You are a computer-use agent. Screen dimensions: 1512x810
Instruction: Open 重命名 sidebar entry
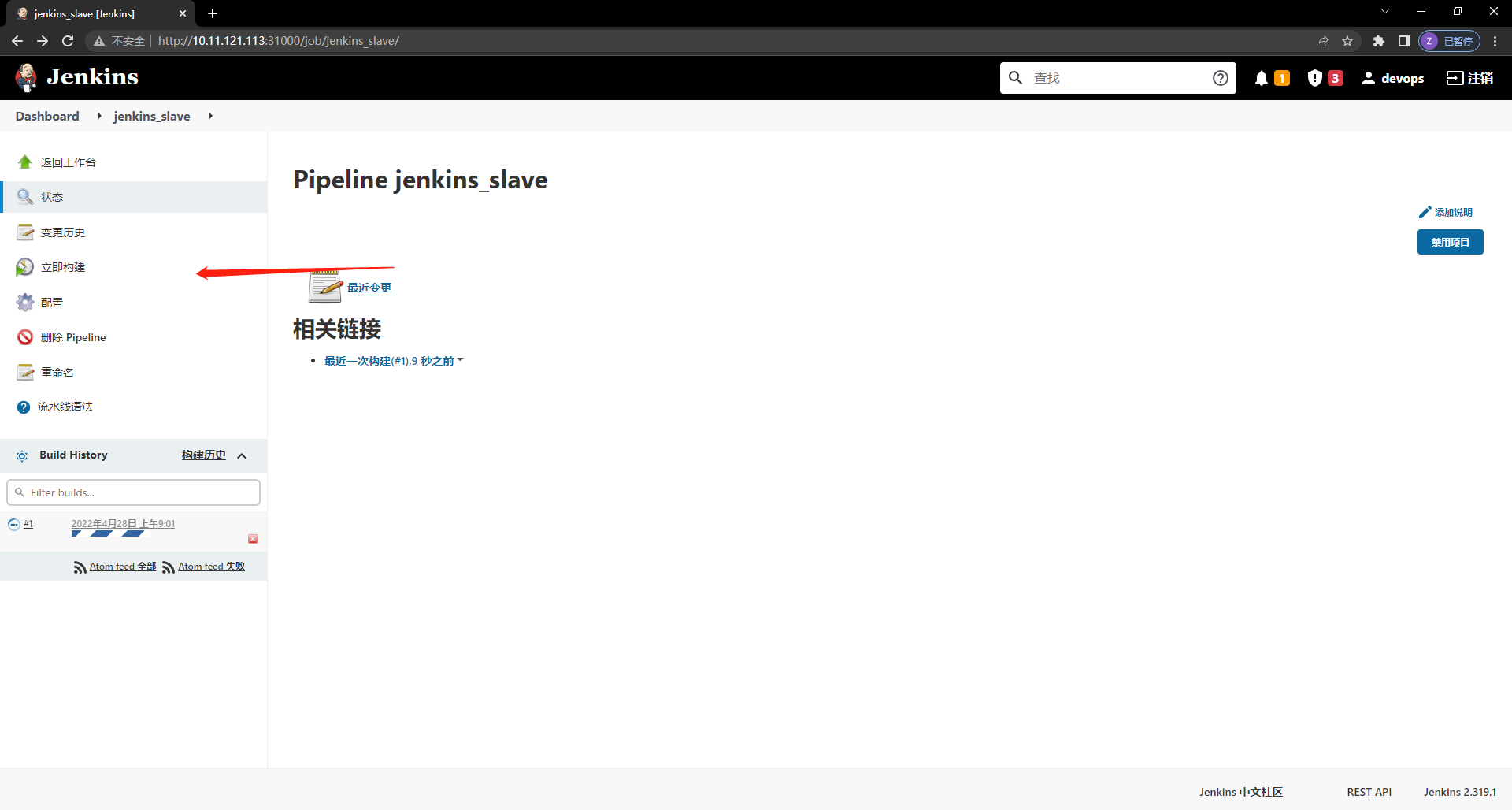click(x=57, y=372)
